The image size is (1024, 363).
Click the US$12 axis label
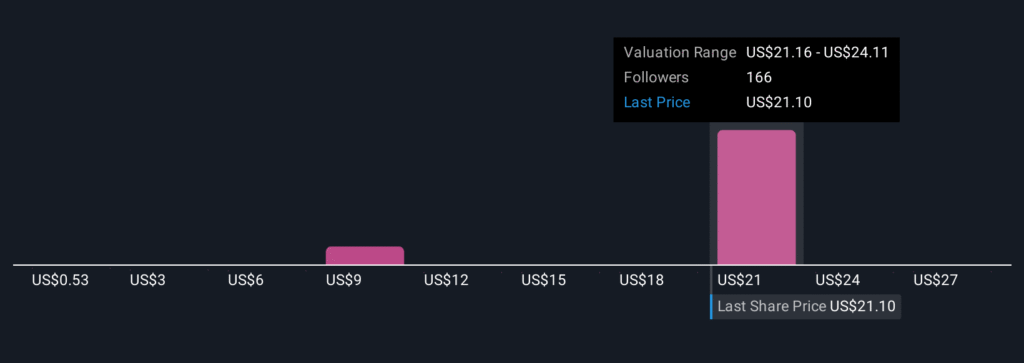[446, 281]
